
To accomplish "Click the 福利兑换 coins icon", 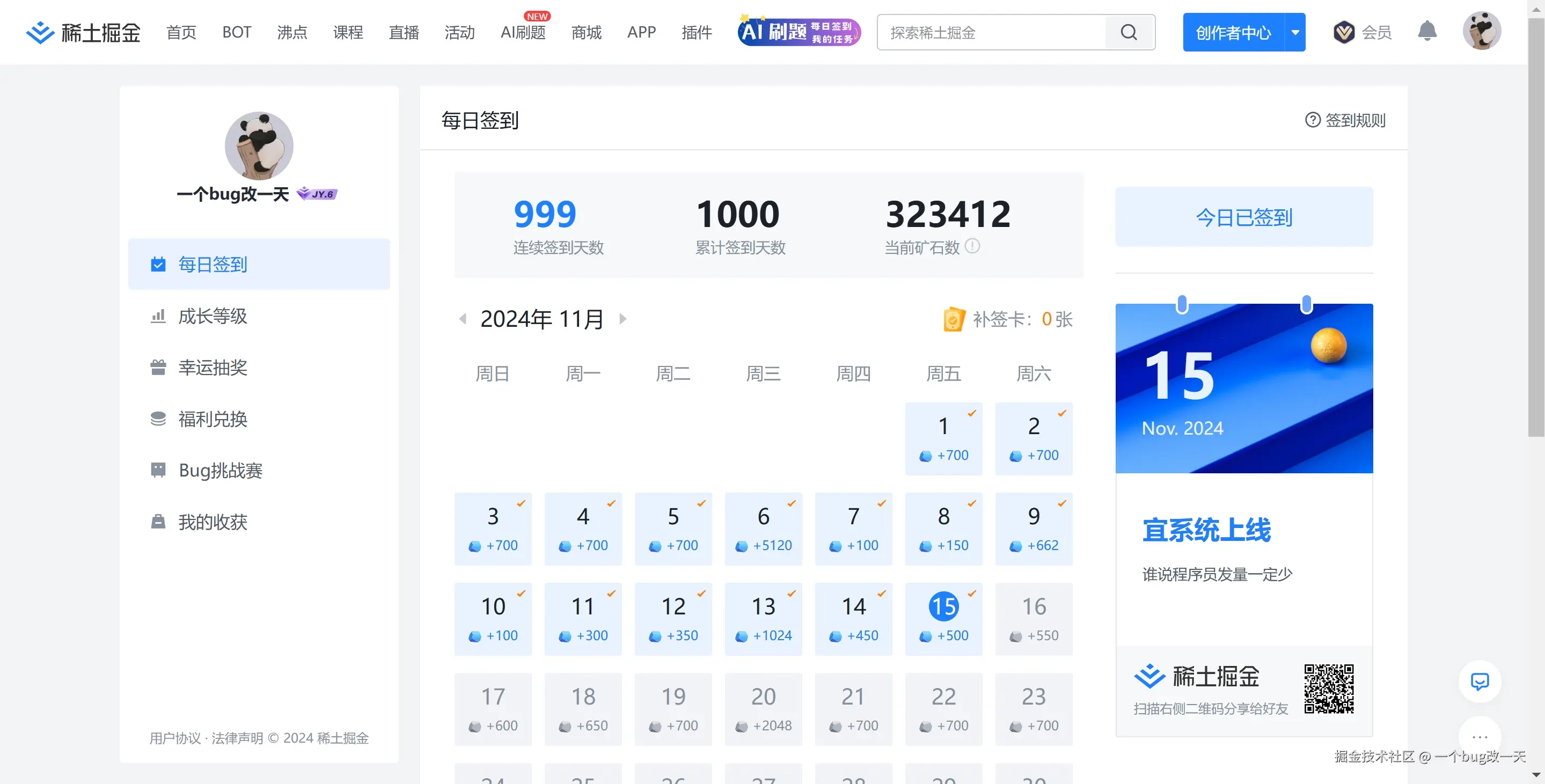I will (x=158, y=419).
